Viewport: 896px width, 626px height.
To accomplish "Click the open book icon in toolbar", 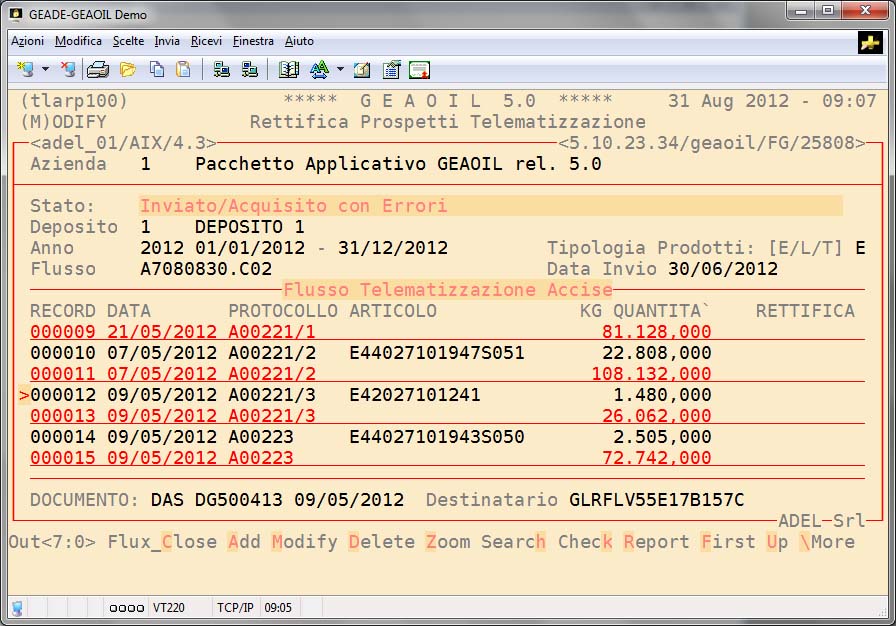I will pyautogui.click(x=289, y=69).
